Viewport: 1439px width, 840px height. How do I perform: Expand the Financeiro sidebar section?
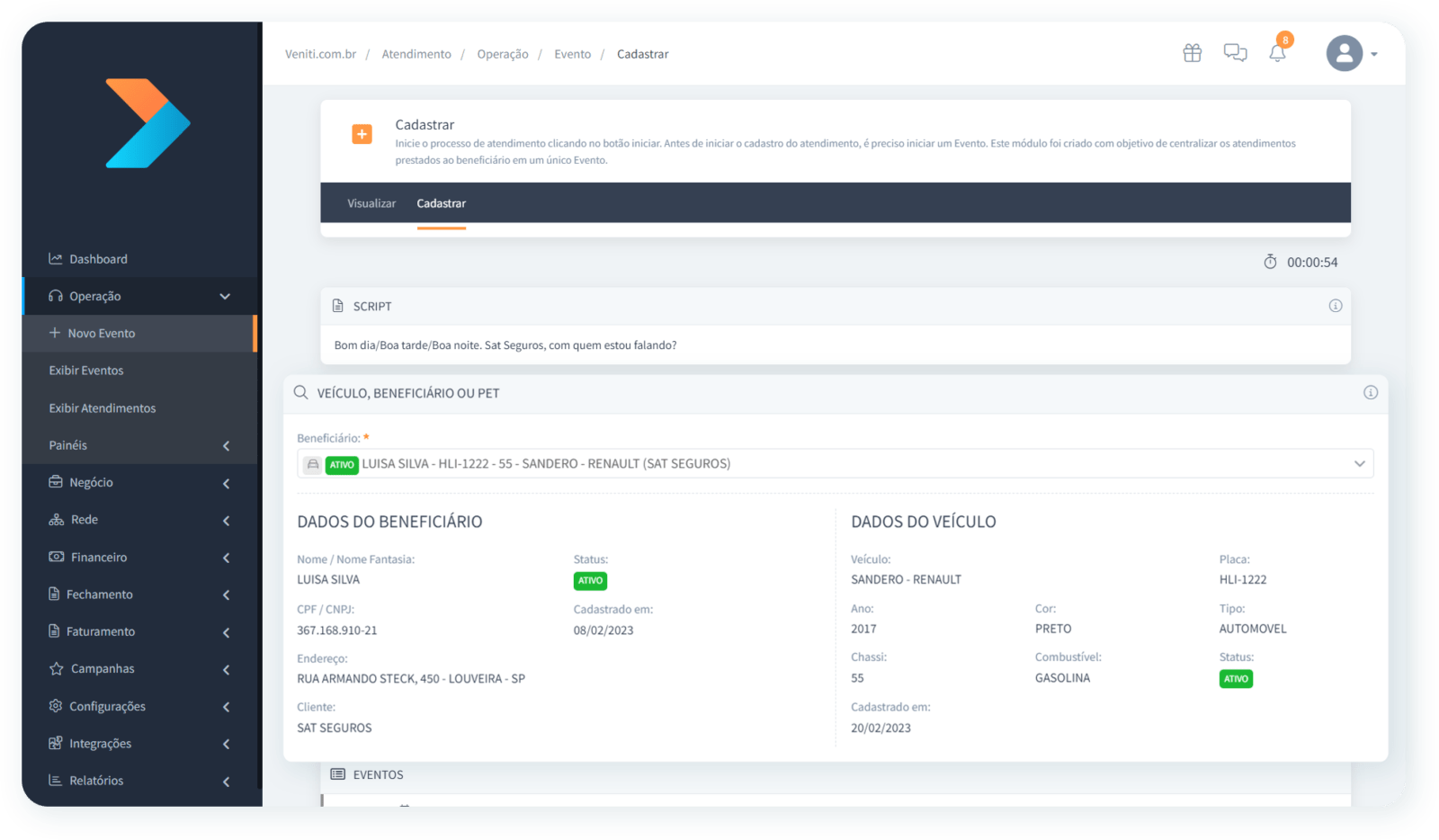click(139, 557)
